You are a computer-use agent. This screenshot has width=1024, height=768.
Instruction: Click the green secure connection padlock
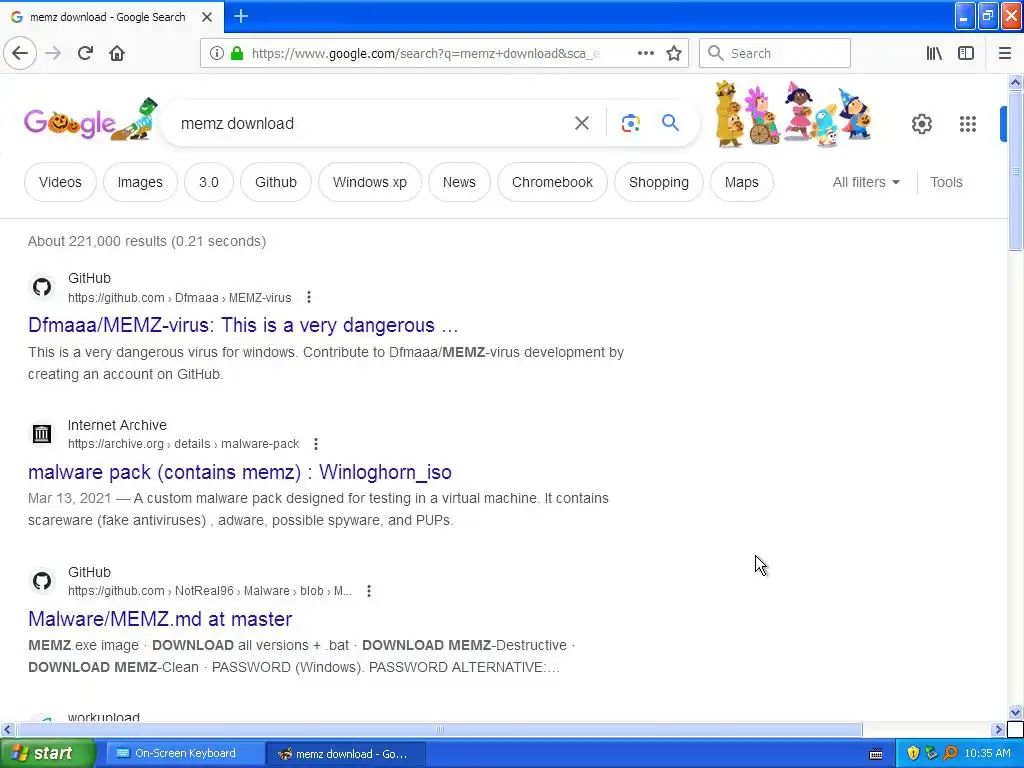tap(237, 53)
